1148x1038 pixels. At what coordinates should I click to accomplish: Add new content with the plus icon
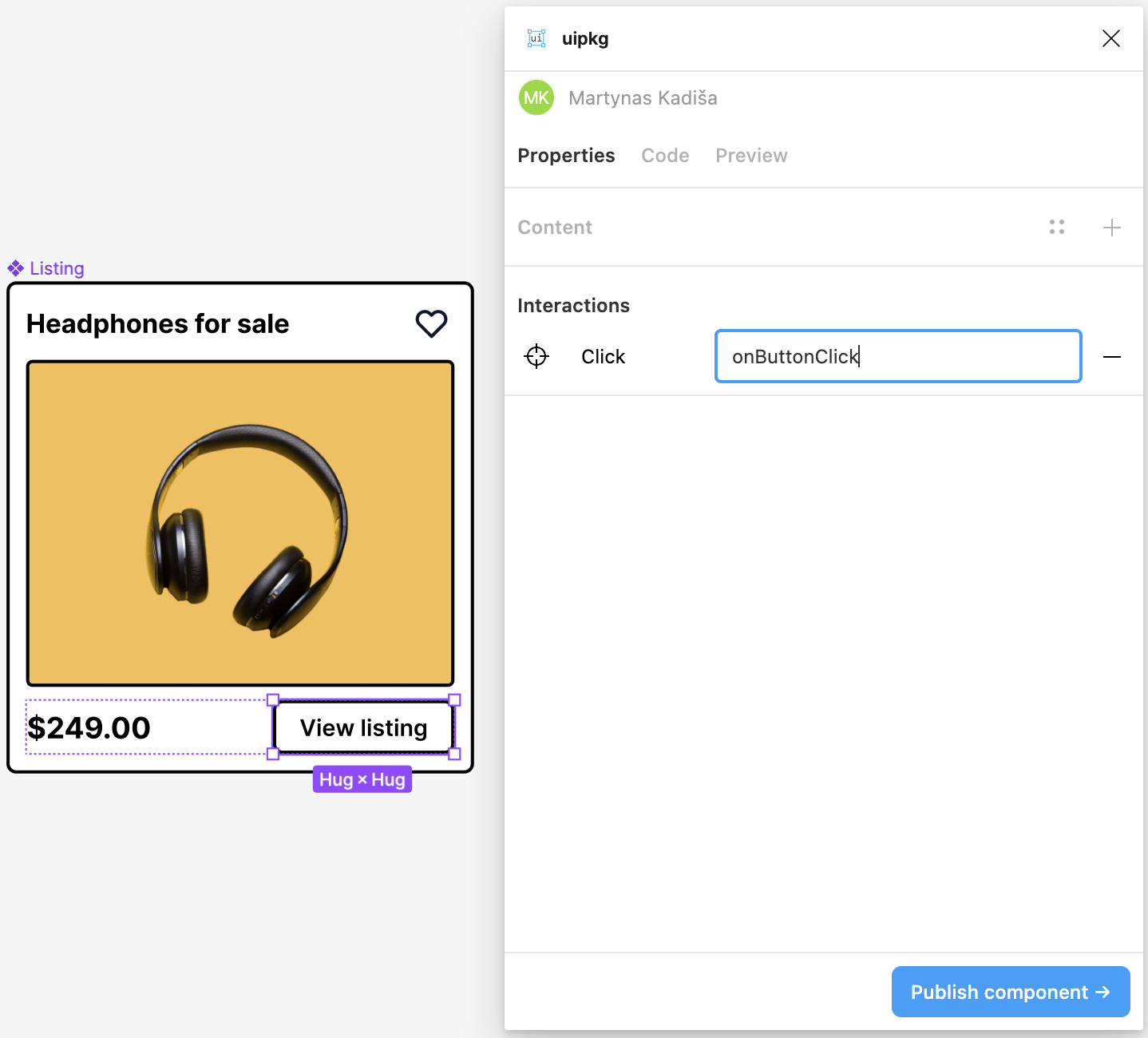(1111, 228)
